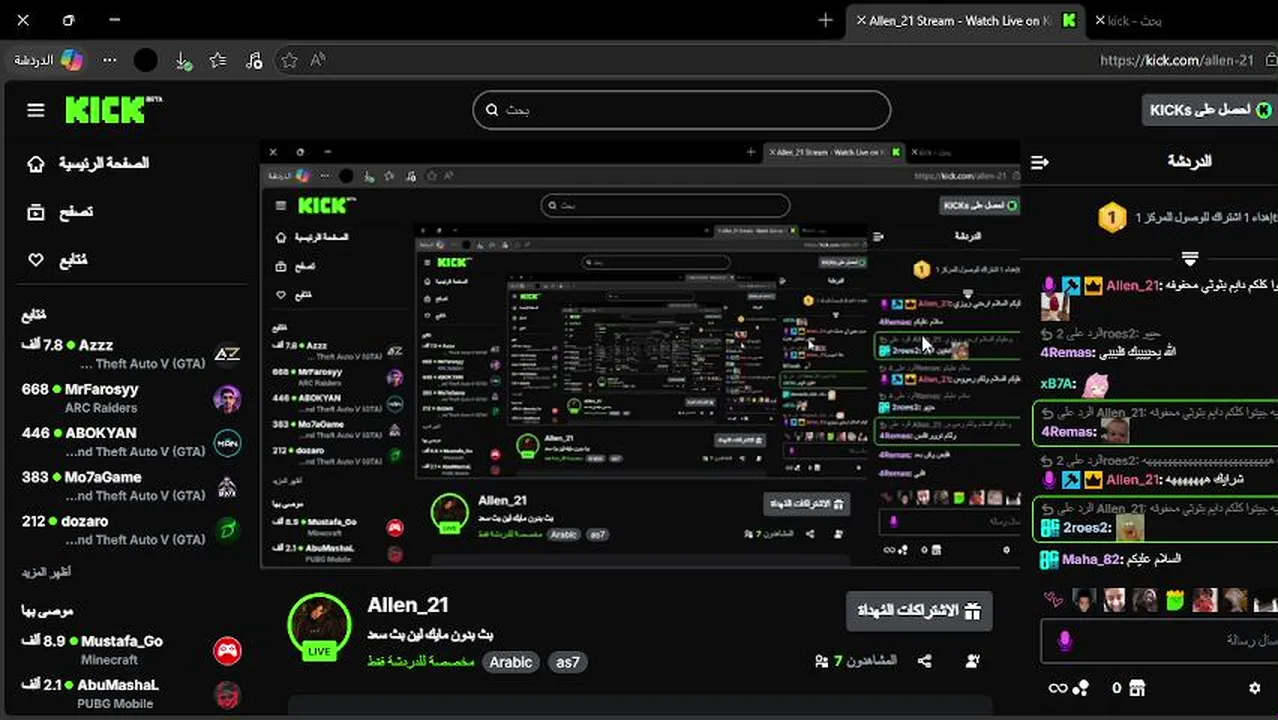This screenshot has width=1278, height=720.
Task: Click the follow user icon below stream
Action: pyautogui.click(x=972, y=661)
